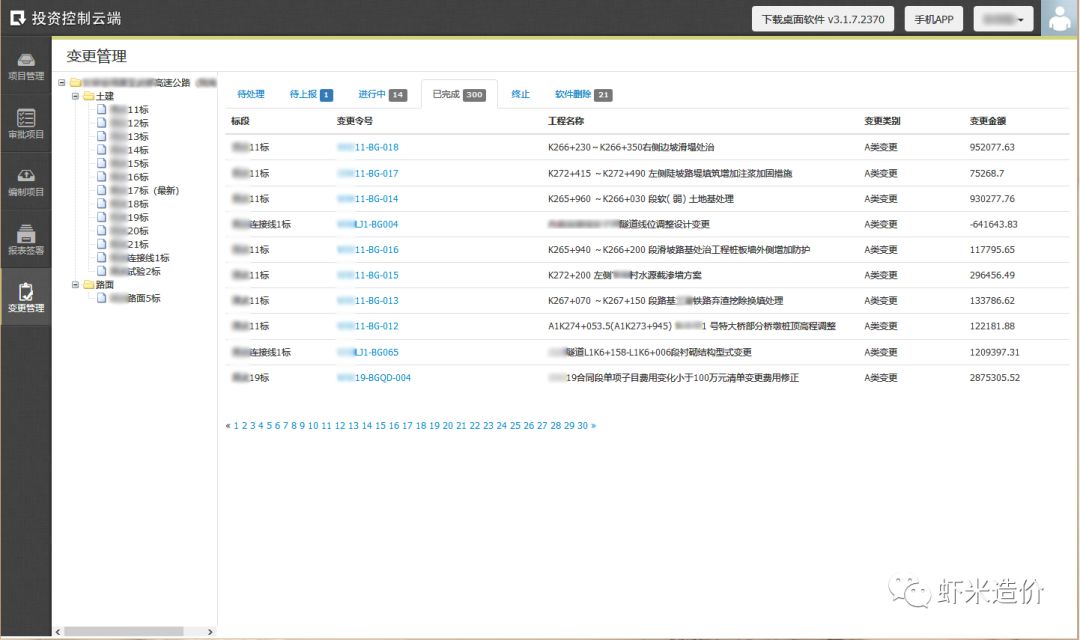Collapse the 土建 tree node
This screenshot has height=640, width=1080.
(75, 96)
